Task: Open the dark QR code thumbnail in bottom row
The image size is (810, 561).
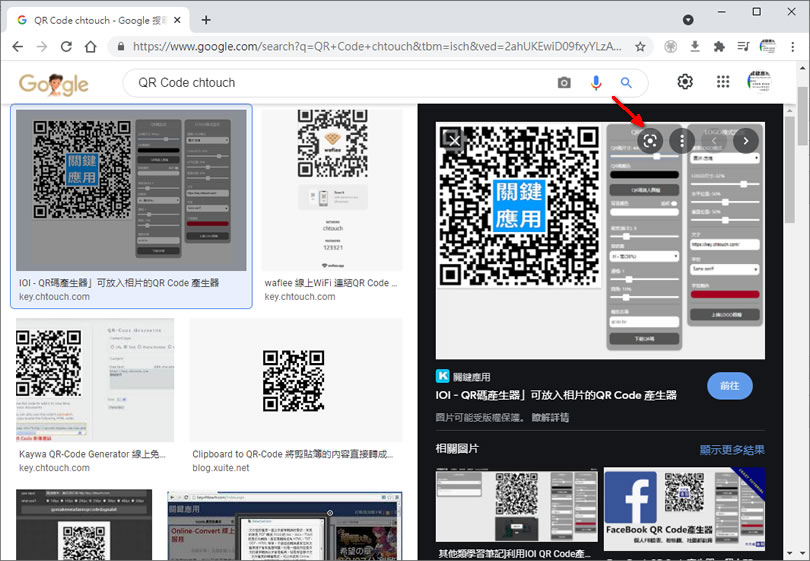Action: (x=84, y=525)
